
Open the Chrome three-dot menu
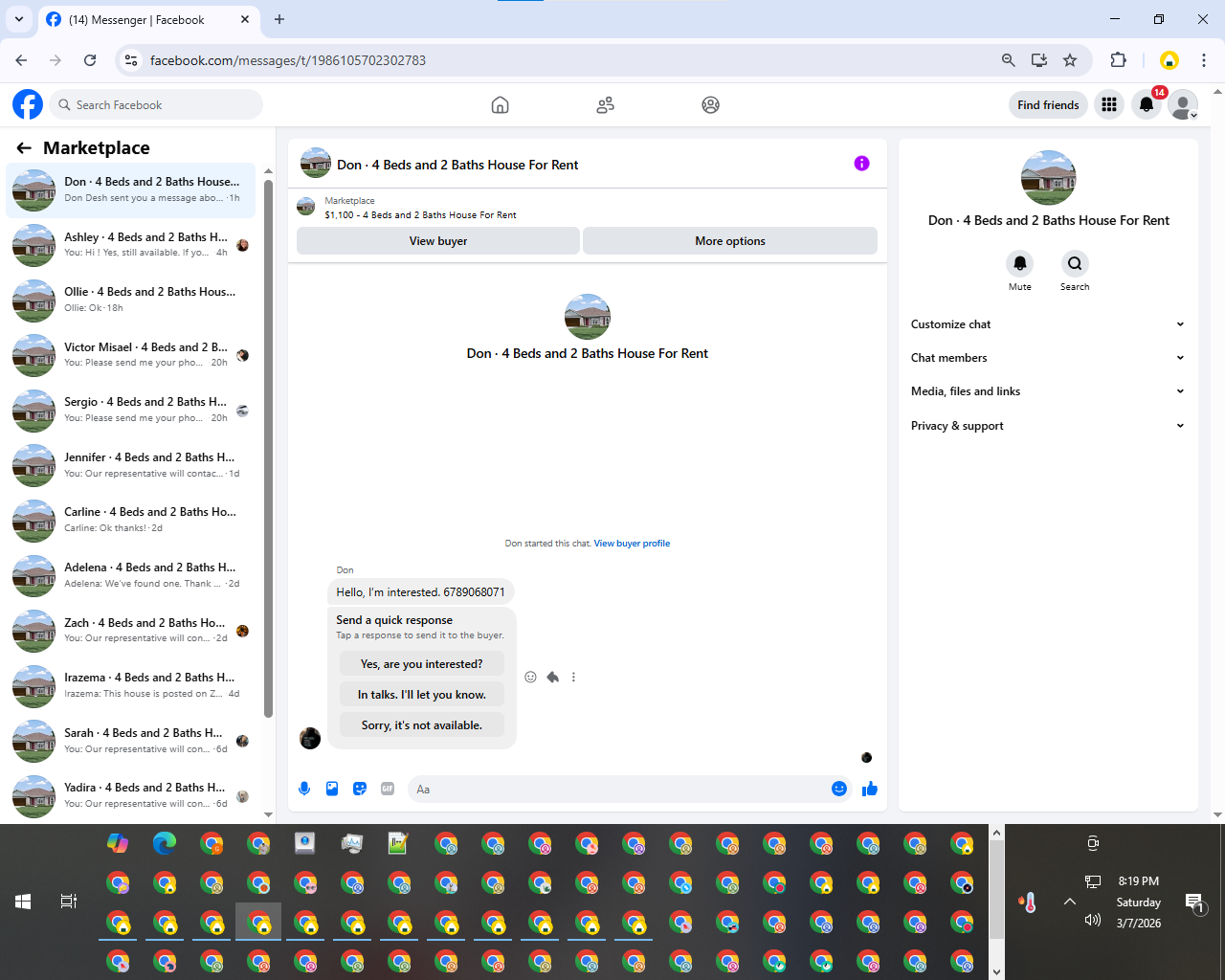coord(1204,60)
